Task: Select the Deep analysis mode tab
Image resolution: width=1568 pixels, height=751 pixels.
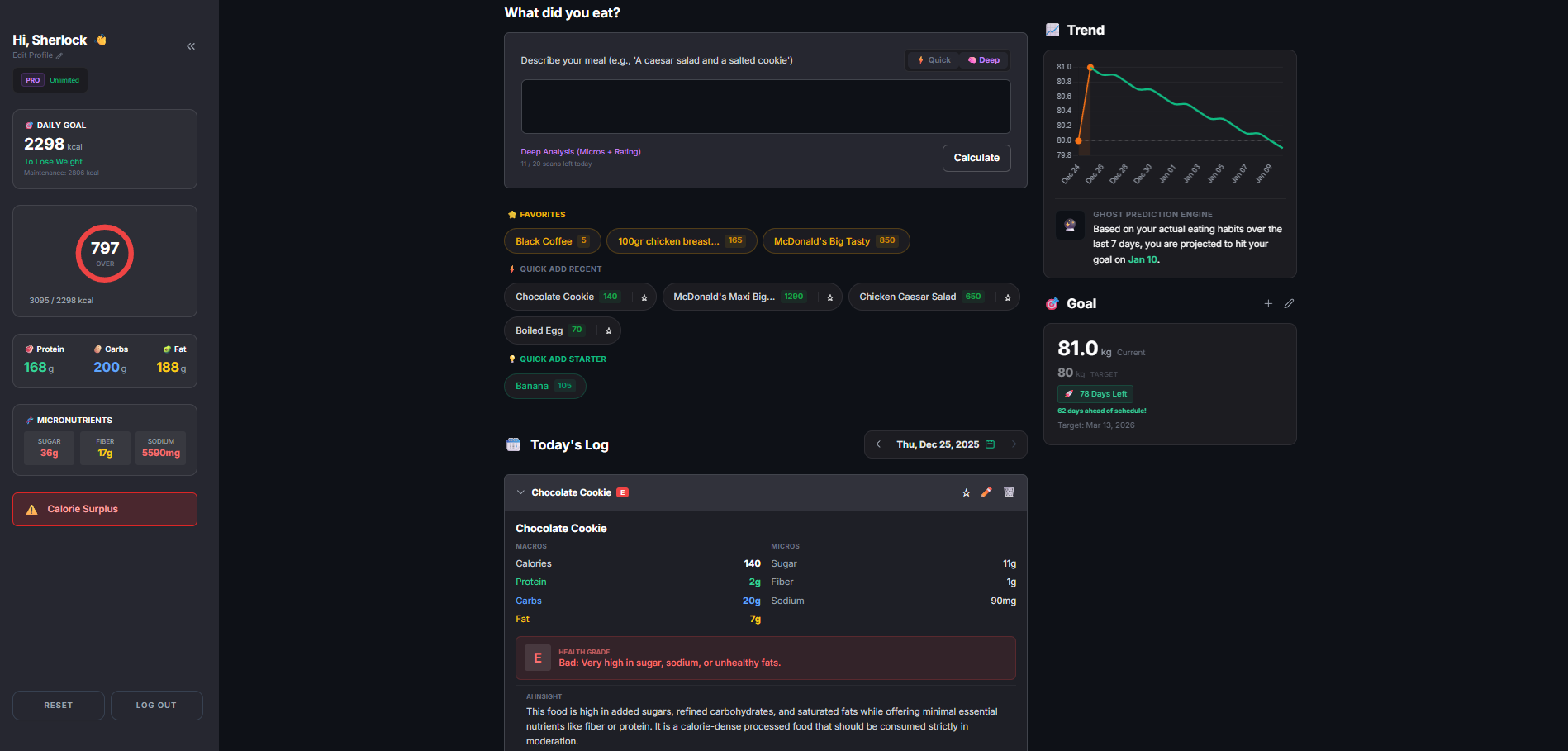Action: pyautogui.click(x=983, y=59)
